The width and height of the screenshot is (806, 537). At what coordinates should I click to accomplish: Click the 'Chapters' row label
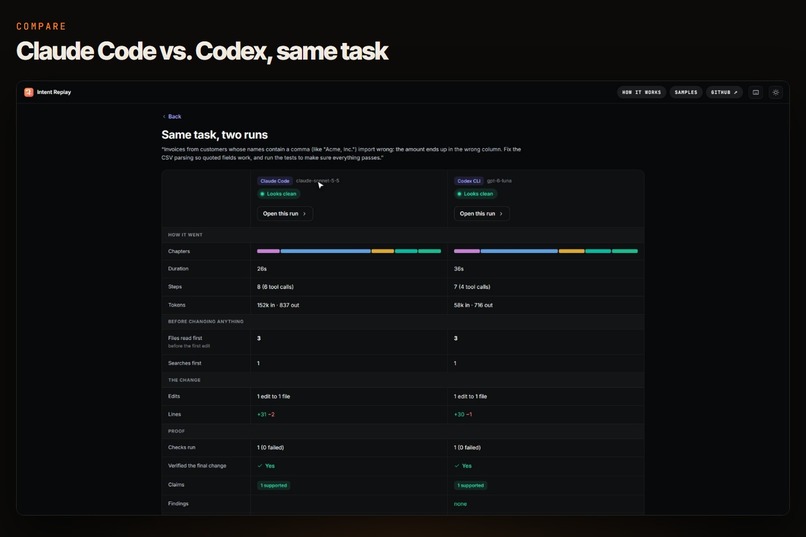pyautogui.click(x=179, y=251)
